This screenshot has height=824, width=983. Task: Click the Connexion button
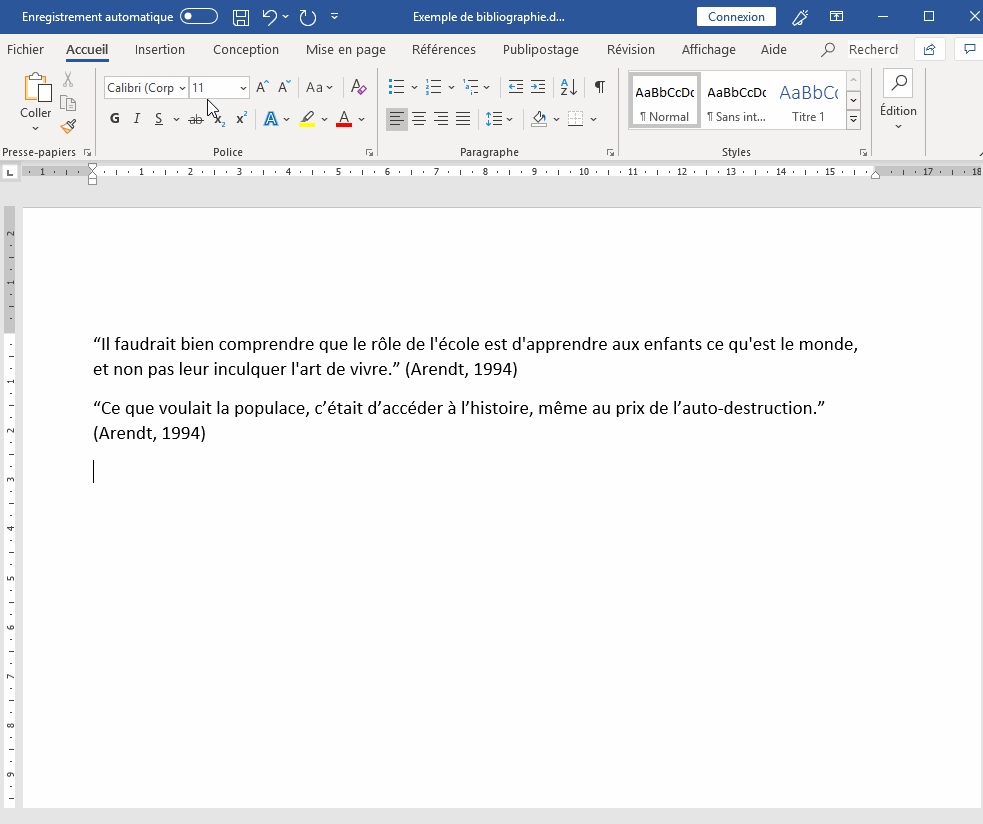click(736, 17)
